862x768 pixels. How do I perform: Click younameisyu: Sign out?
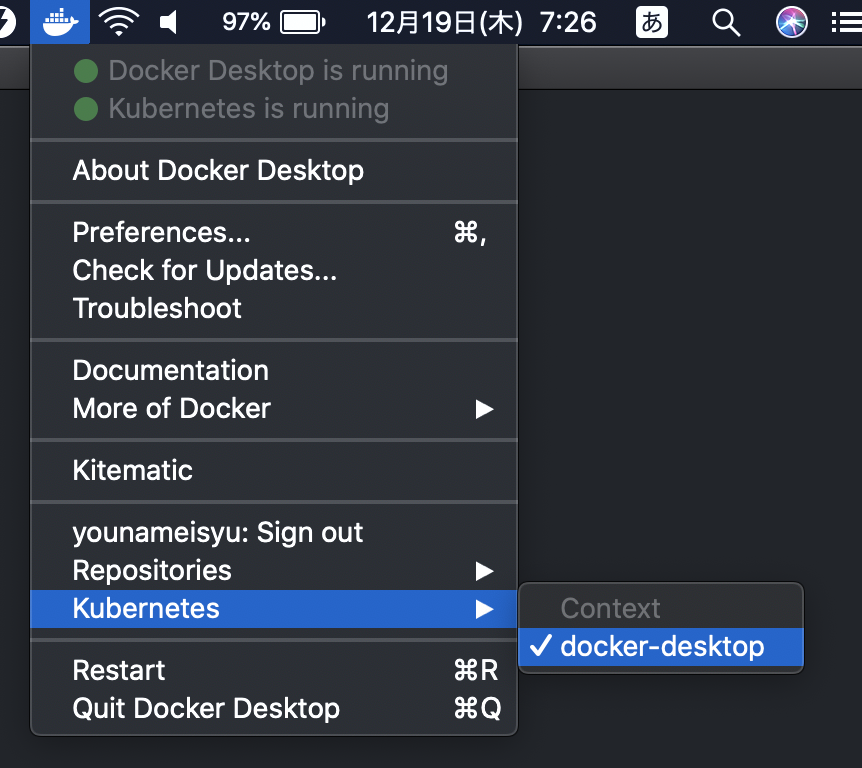tap(274, 532)
